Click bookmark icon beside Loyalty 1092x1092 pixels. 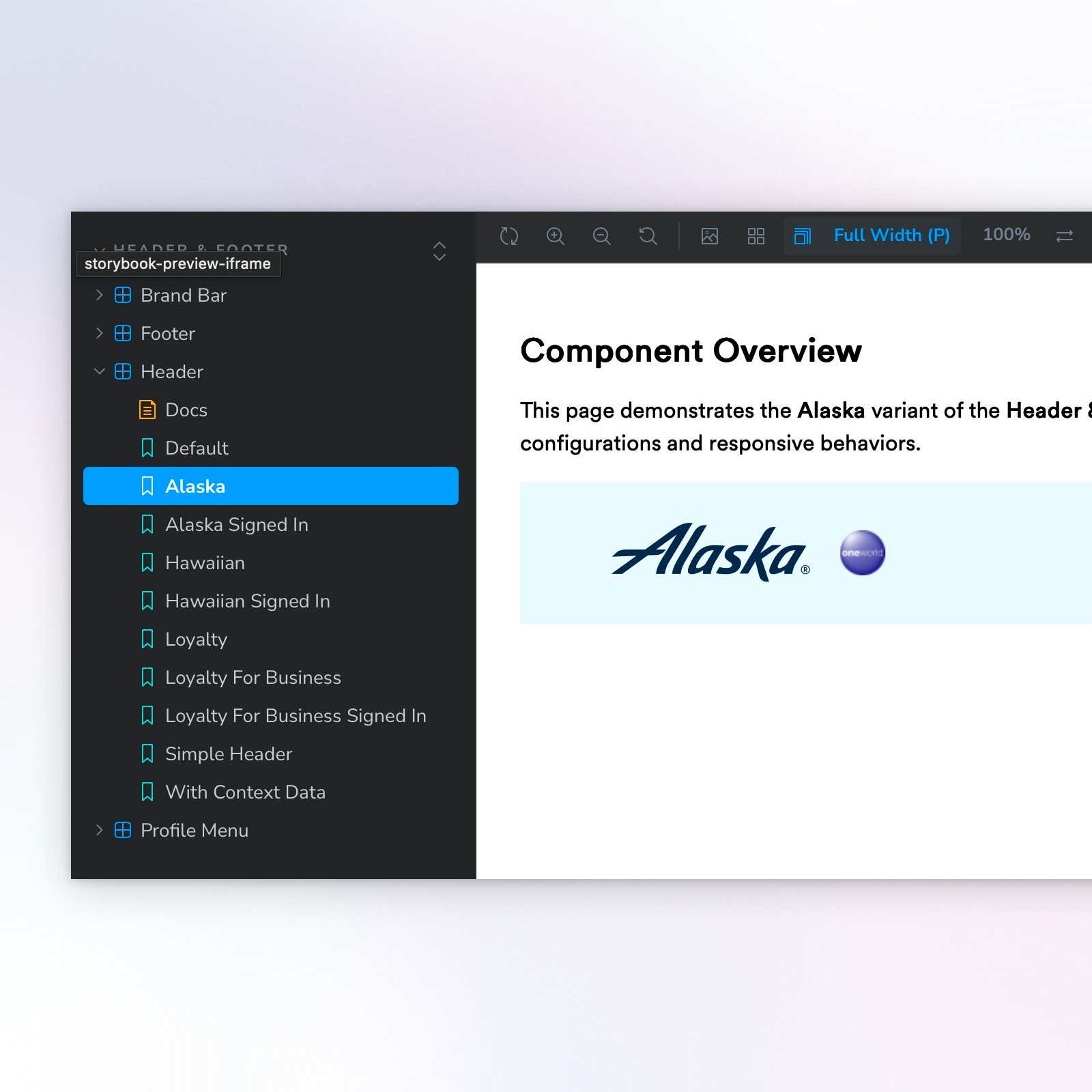(147, 639)
